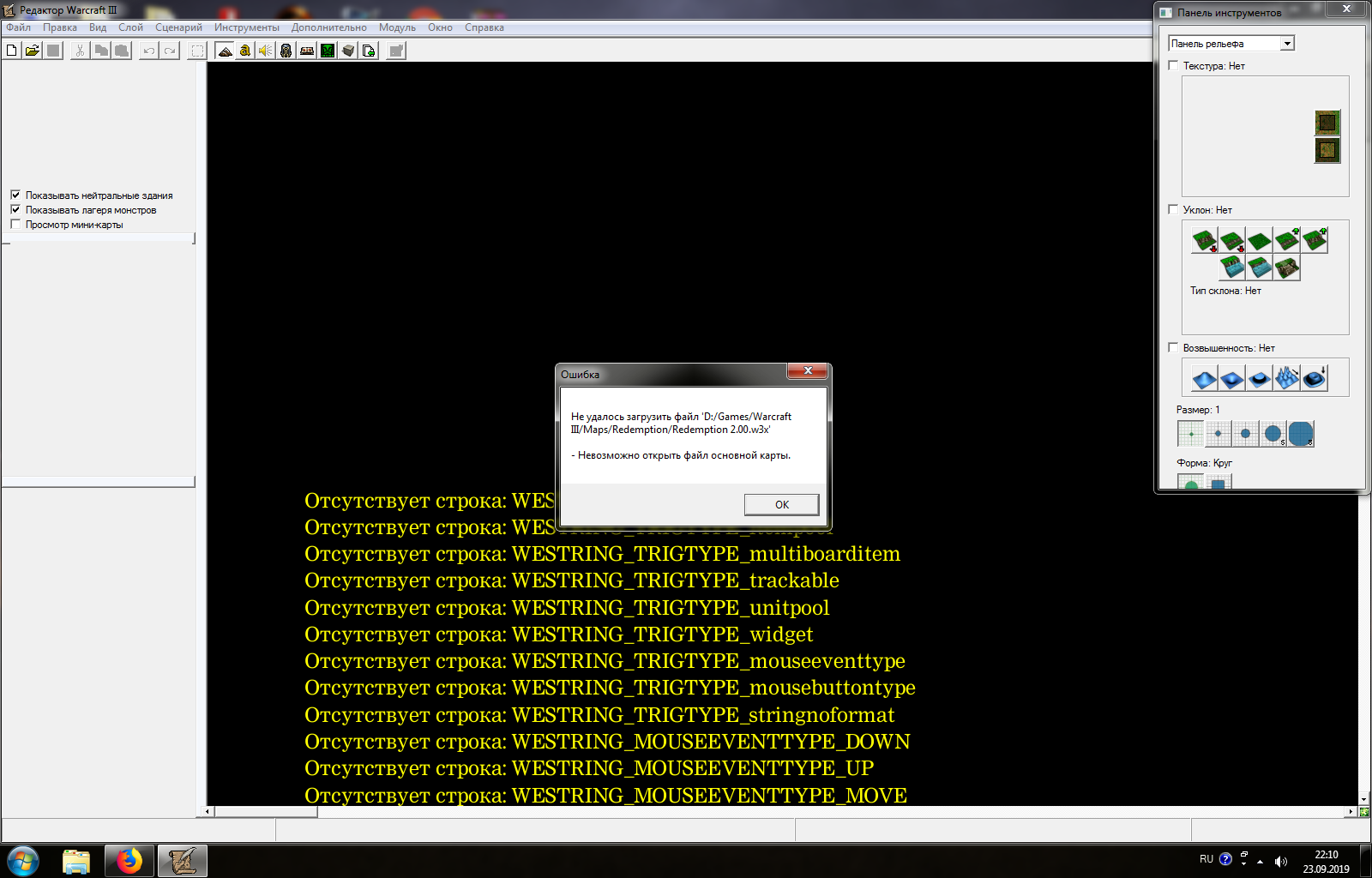The image size is (1372, 878).
Task: Open the Слой menu
Action: pos(130,27)
